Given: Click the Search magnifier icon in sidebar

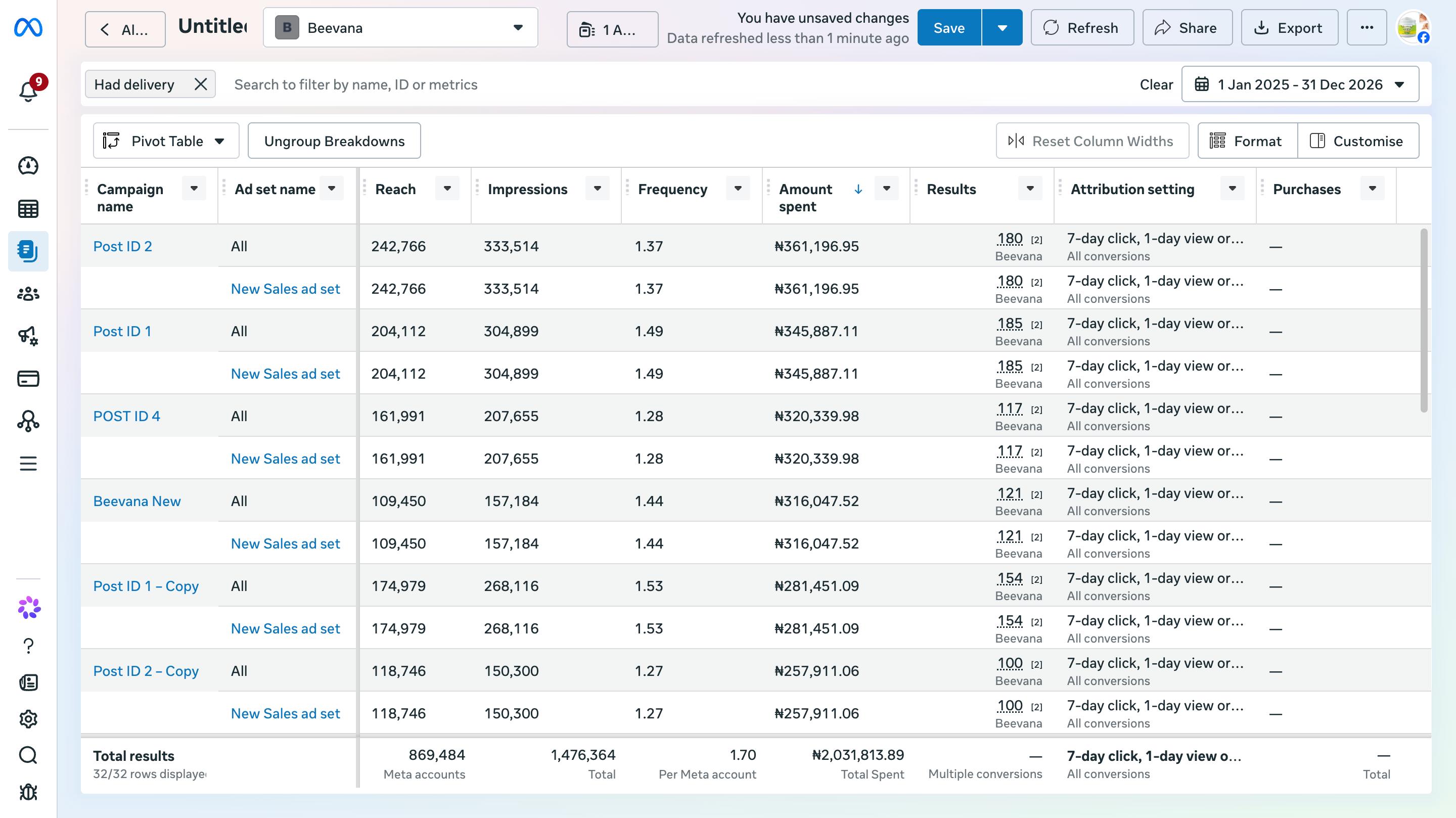Looking at the screenshot, I should [x=28, y=755].
